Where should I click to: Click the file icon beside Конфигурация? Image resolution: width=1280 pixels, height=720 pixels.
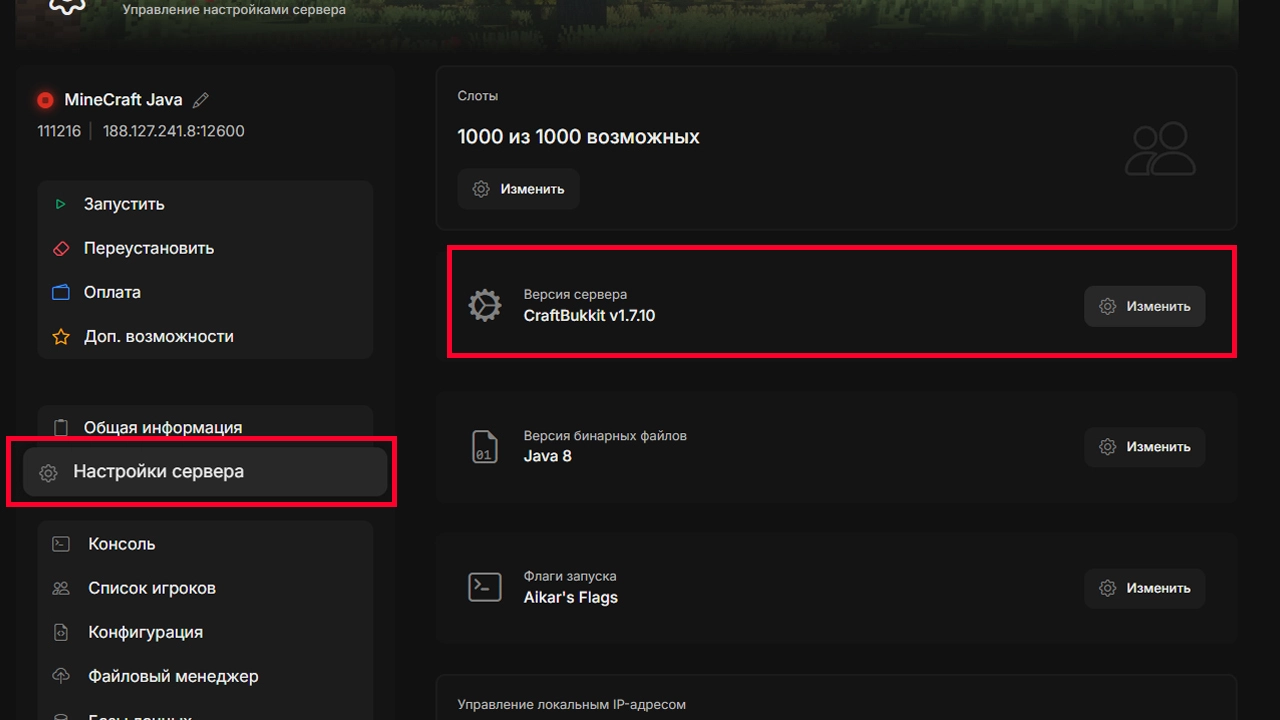click(61, 632)
